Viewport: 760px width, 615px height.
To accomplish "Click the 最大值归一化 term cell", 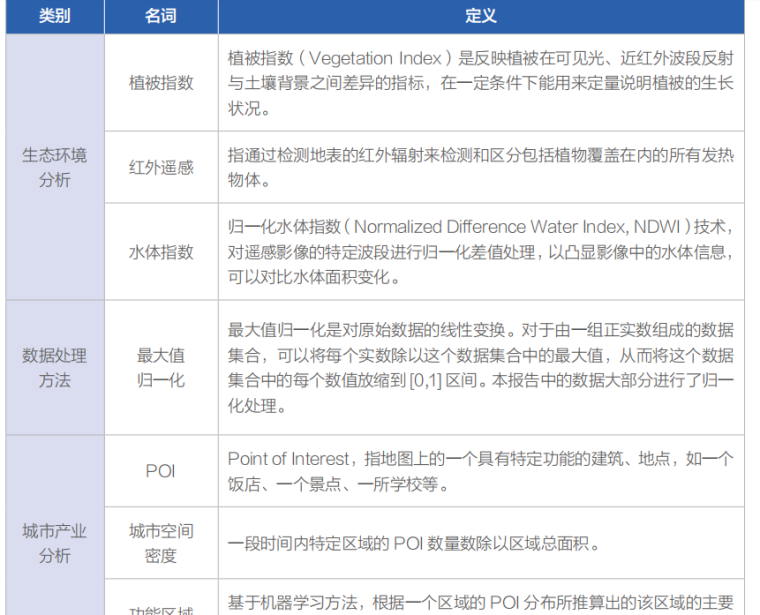I will click(x=161, y=367).
